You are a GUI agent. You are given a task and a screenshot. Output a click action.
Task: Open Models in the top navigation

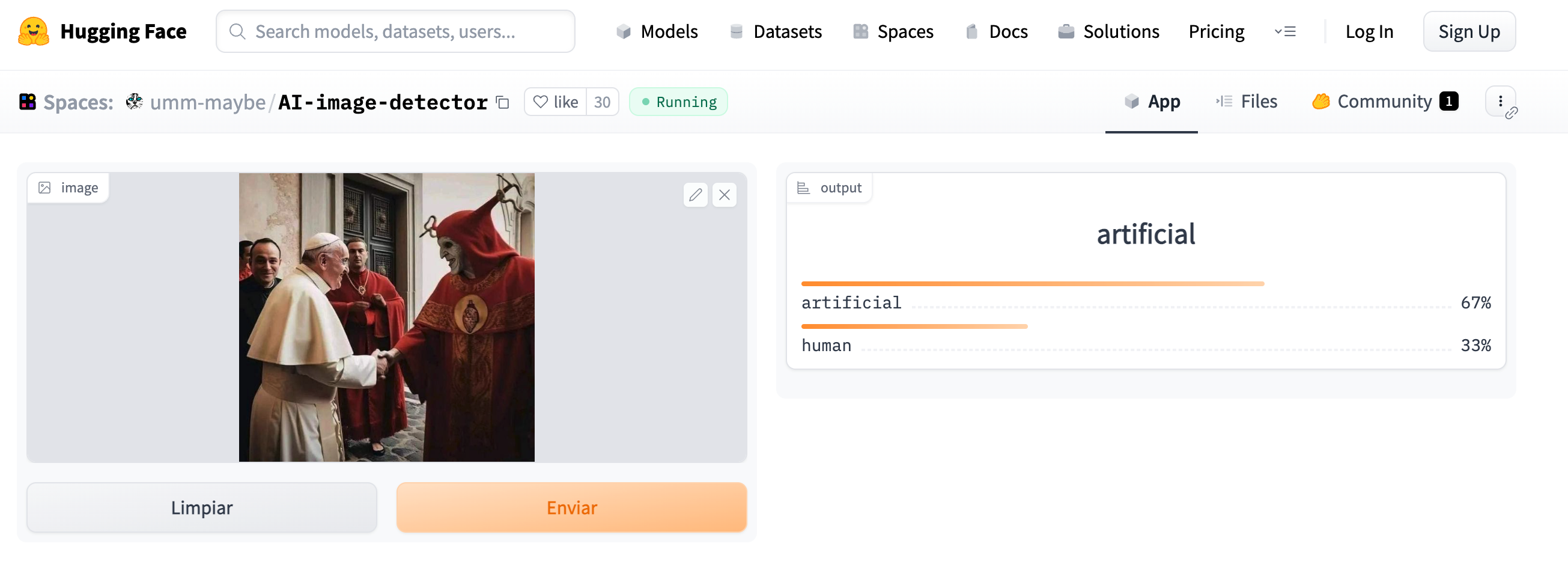point(657,32)
